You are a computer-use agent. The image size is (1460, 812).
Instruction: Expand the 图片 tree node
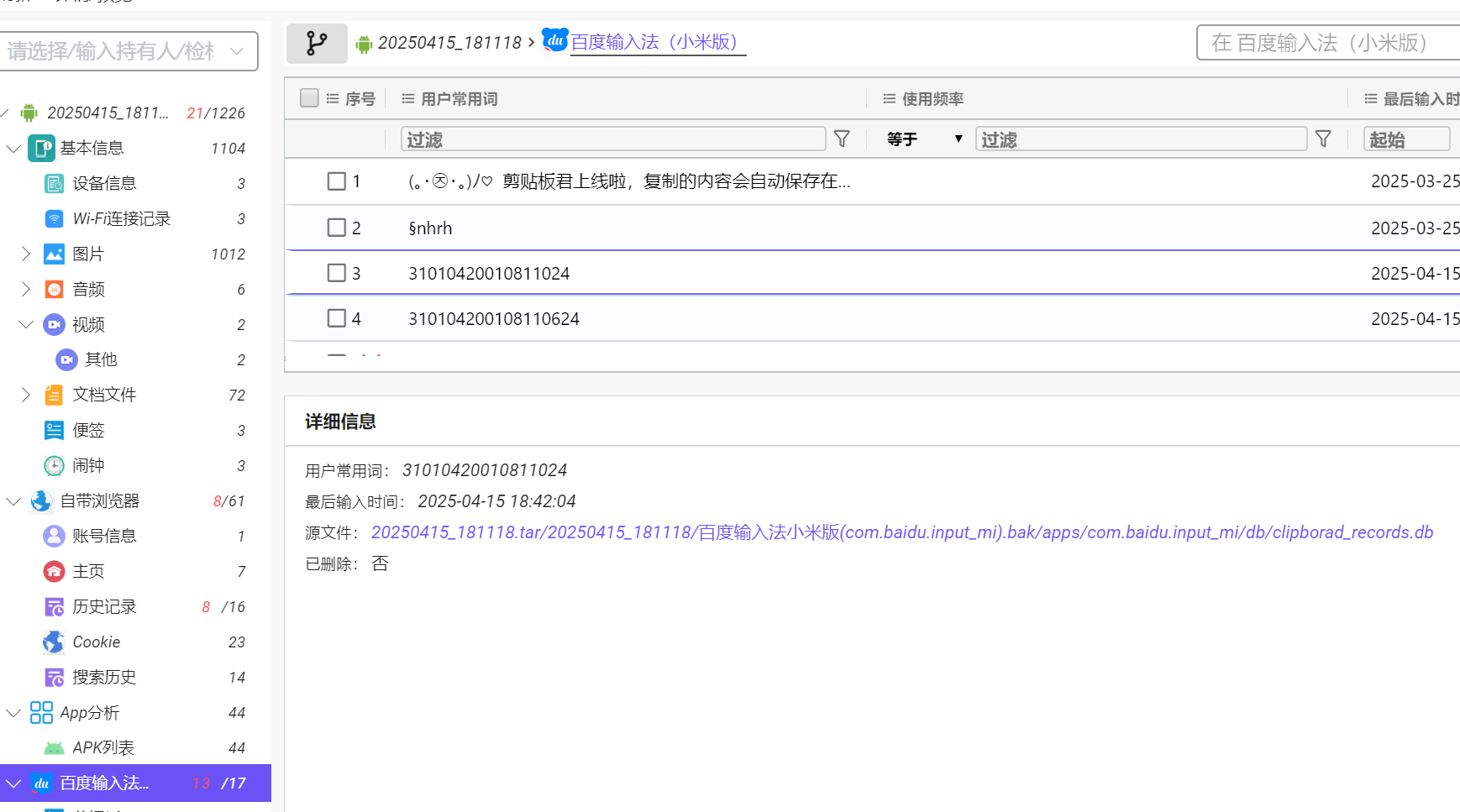click(26, 254)
